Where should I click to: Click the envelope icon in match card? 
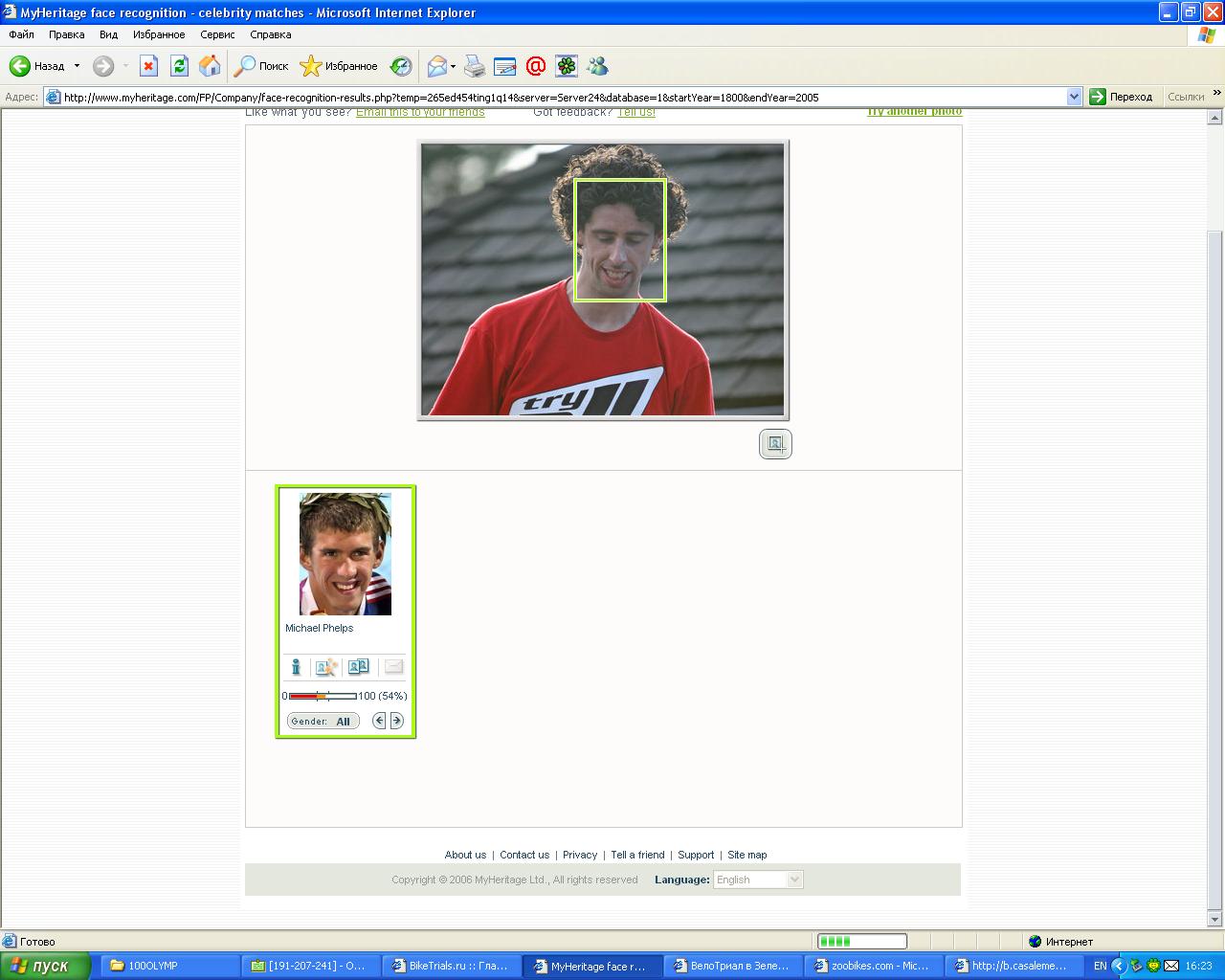click(393, 667)
